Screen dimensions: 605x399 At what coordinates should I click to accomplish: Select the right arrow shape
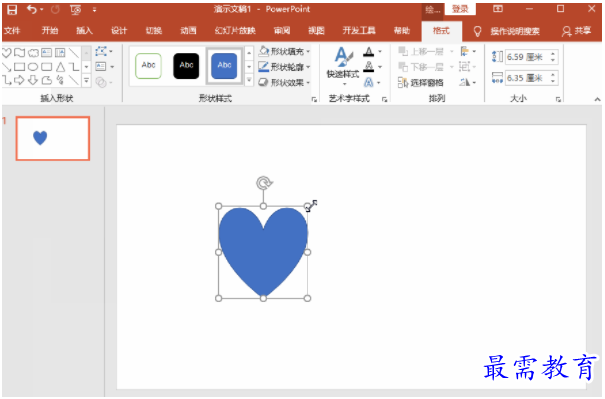(20, 80)
